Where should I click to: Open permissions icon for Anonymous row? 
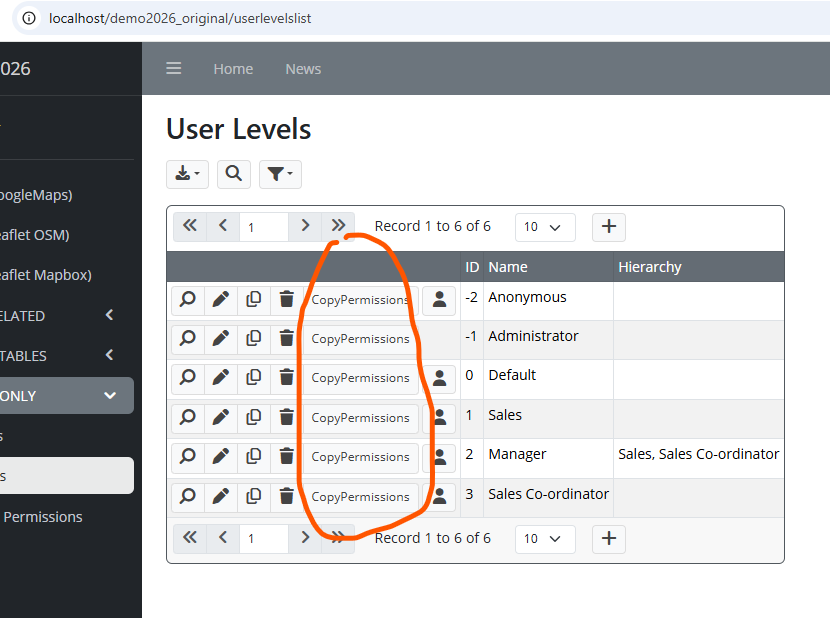click(x=439, y=299)
